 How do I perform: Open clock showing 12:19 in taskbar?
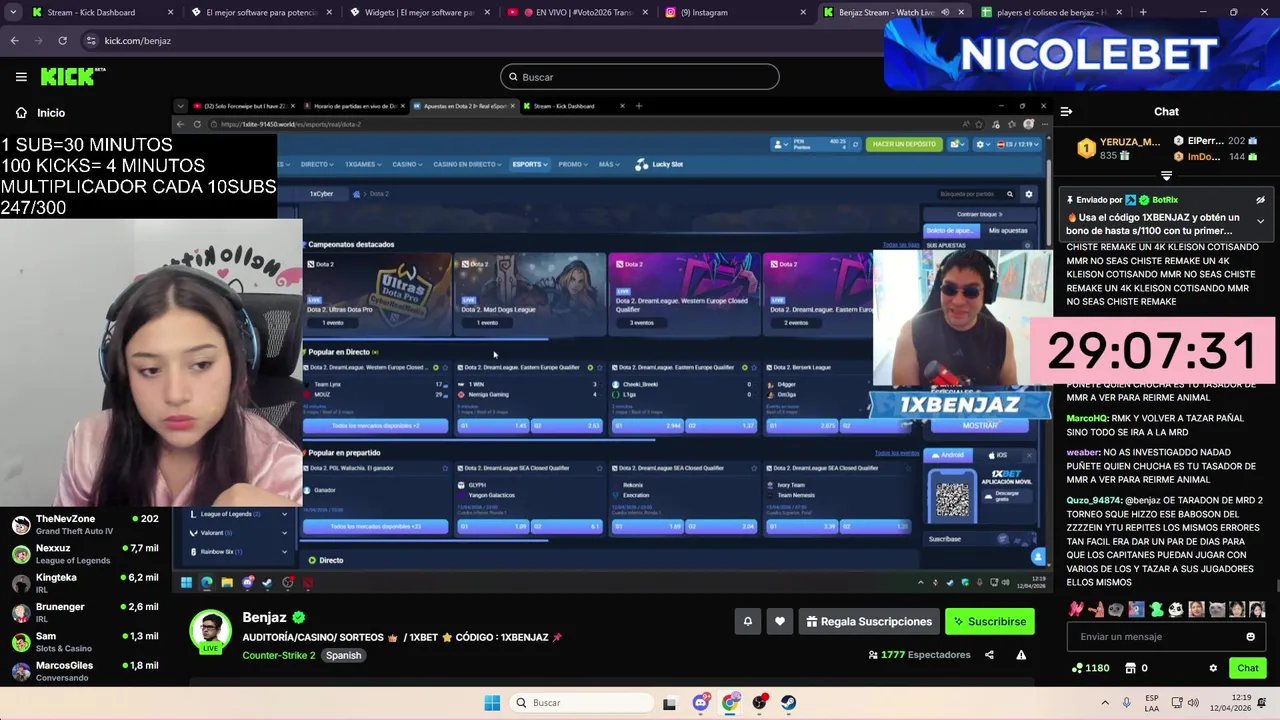coord(1232,702)
